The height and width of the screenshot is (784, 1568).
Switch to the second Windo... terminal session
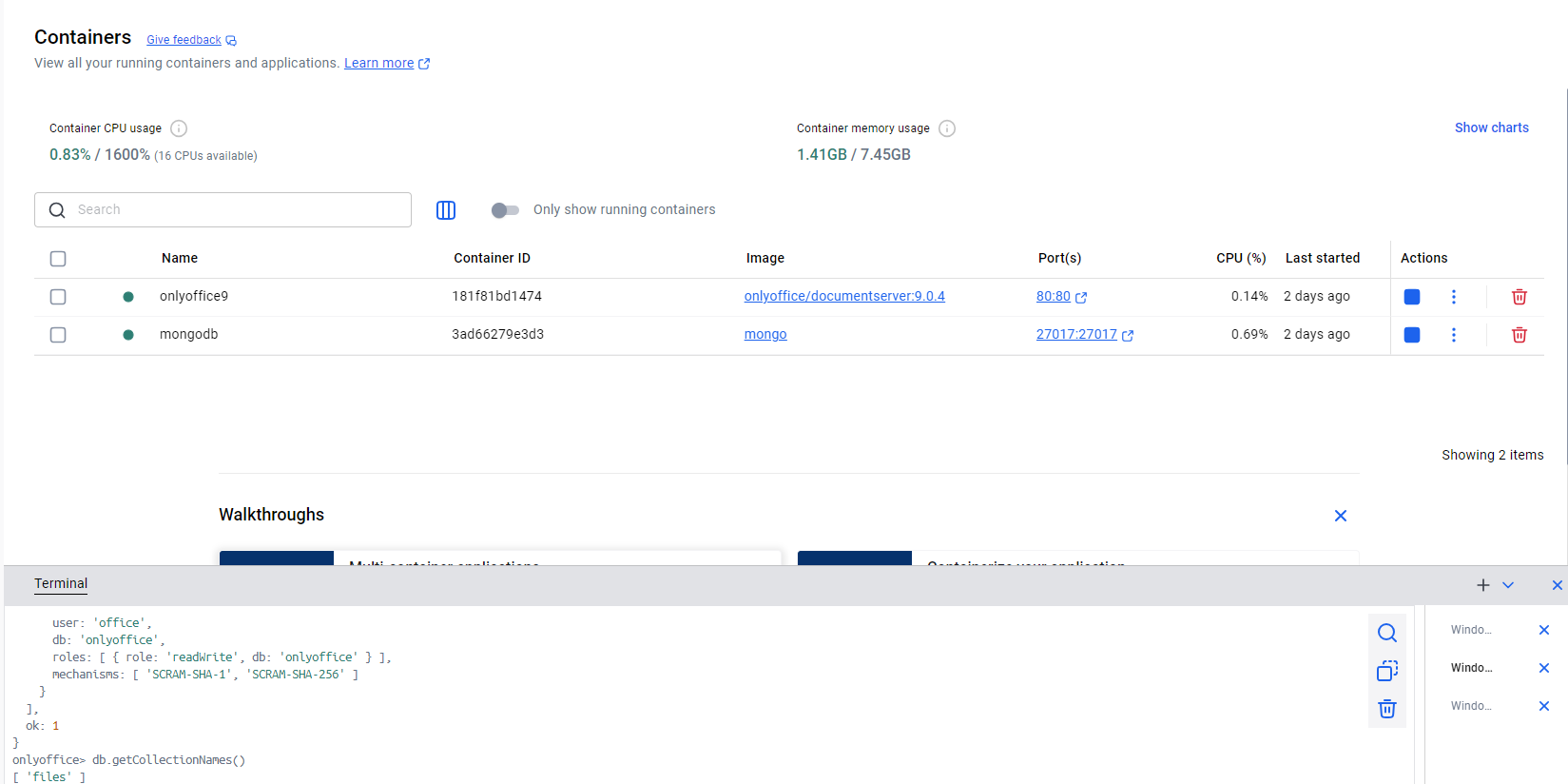(1471, 668)
